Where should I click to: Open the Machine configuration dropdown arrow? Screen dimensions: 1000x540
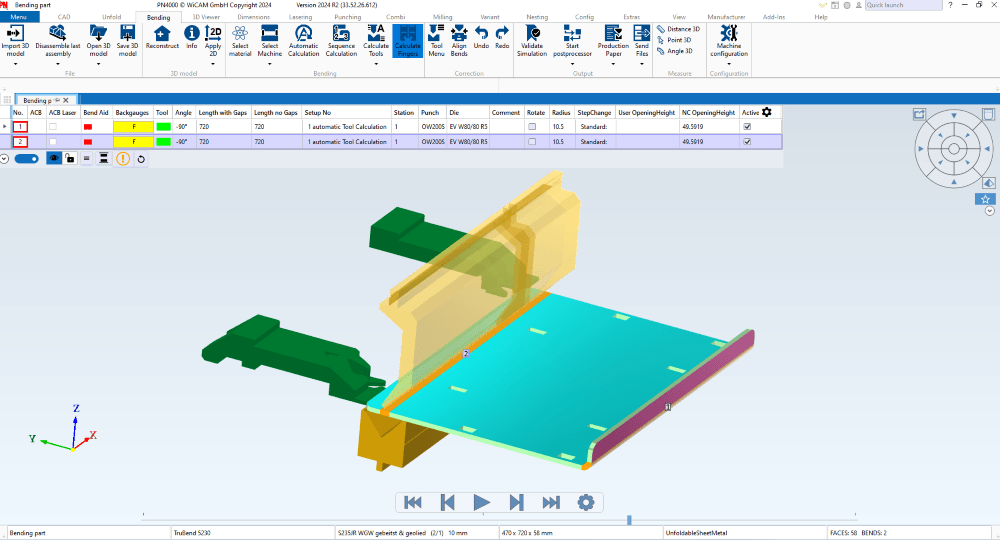coord(729,63)
